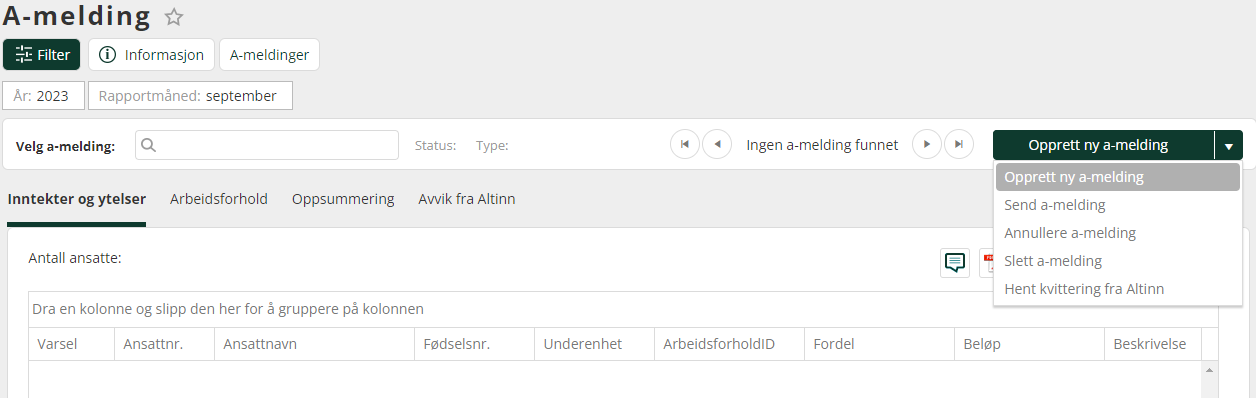This screenshot has height=398, width=1256.
Task: Click the PDF export icon
Action: coord(986,263)
